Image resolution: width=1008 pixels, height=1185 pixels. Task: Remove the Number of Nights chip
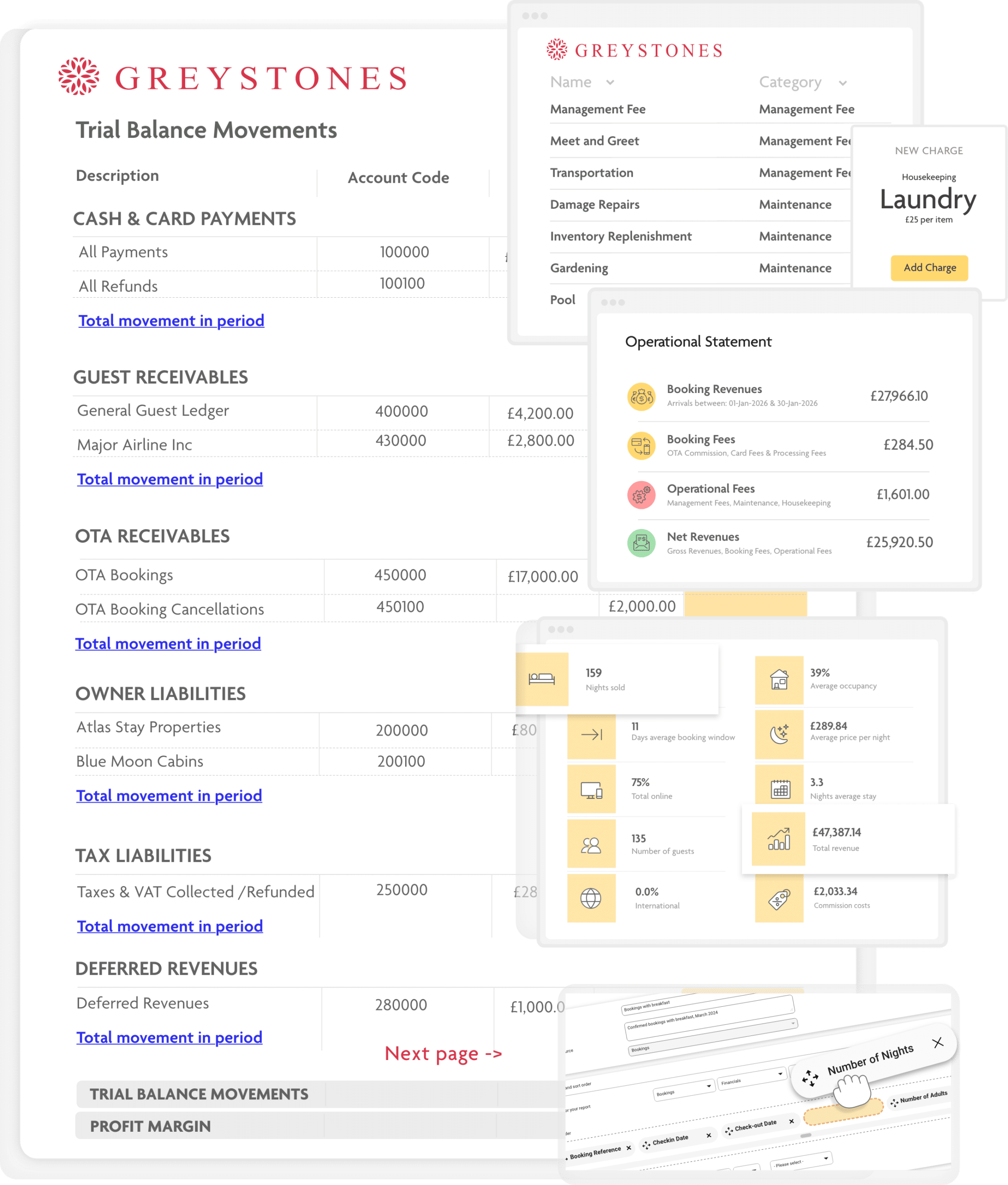point(938,1043)
